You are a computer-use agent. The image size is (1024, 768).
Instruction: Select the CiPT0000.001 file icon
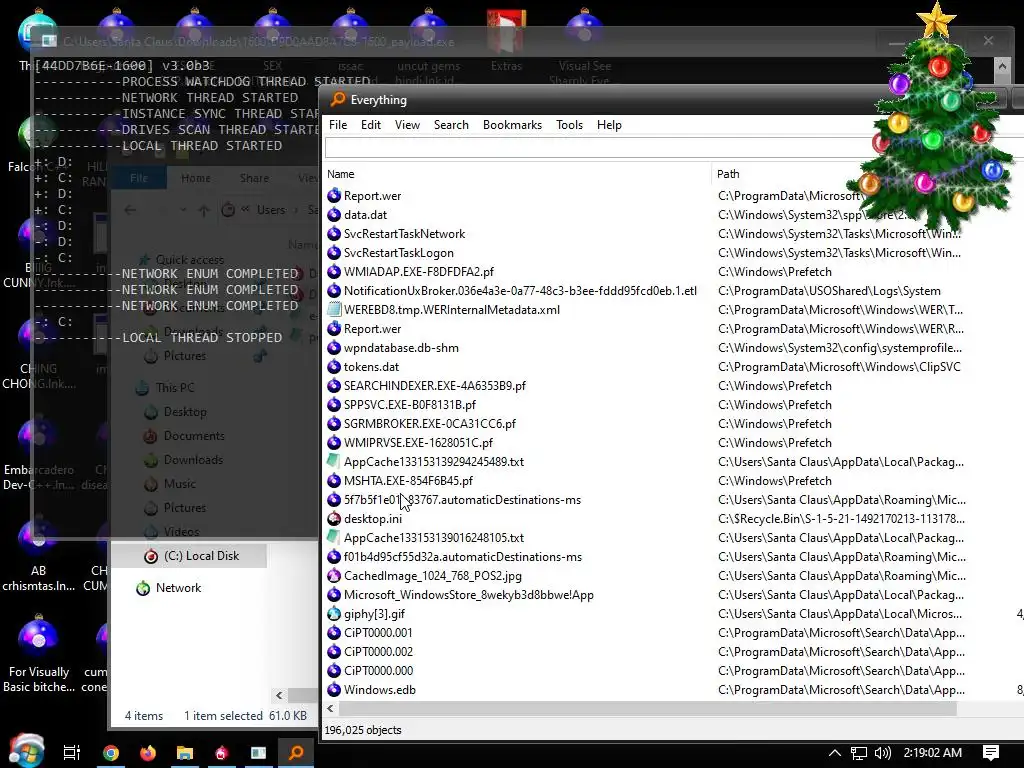[x=334, y=633]
